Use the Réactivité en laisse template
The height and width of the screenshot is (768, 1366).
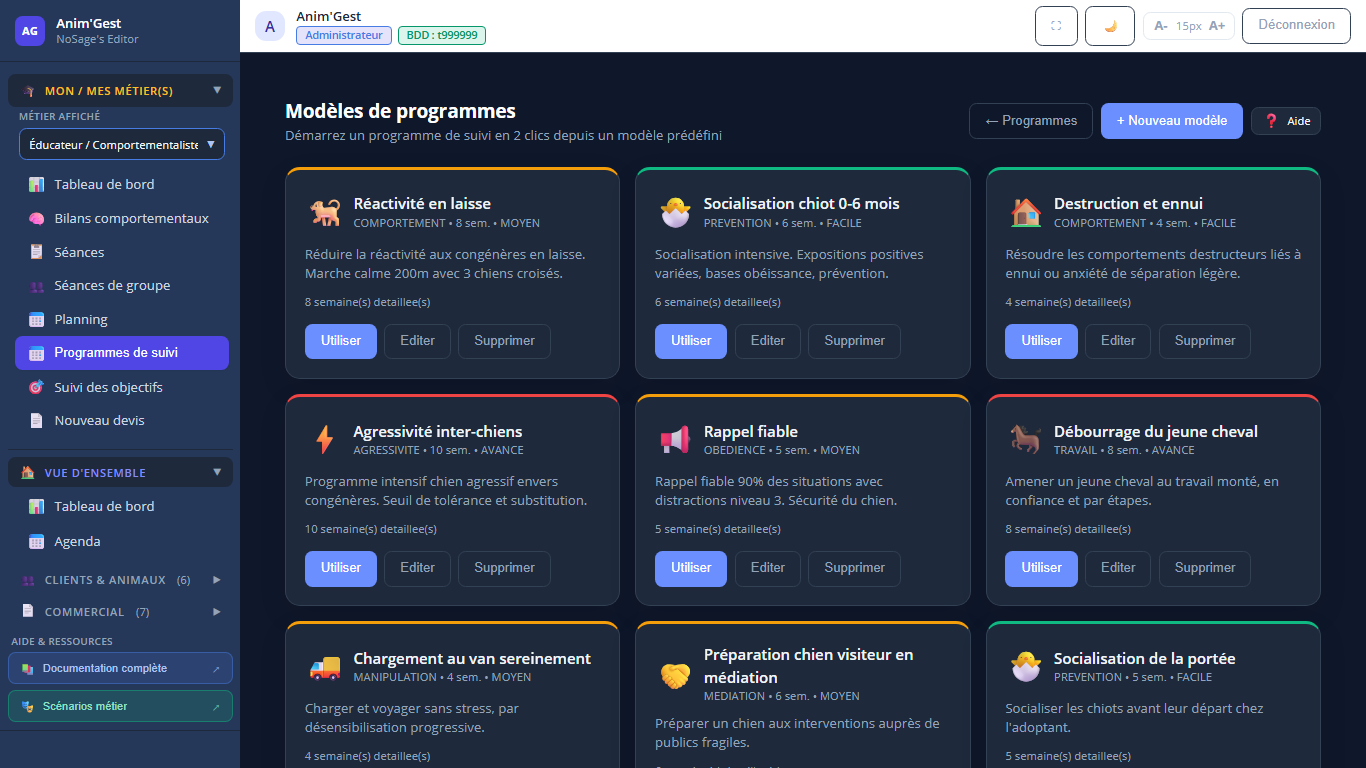pos(341,341)
